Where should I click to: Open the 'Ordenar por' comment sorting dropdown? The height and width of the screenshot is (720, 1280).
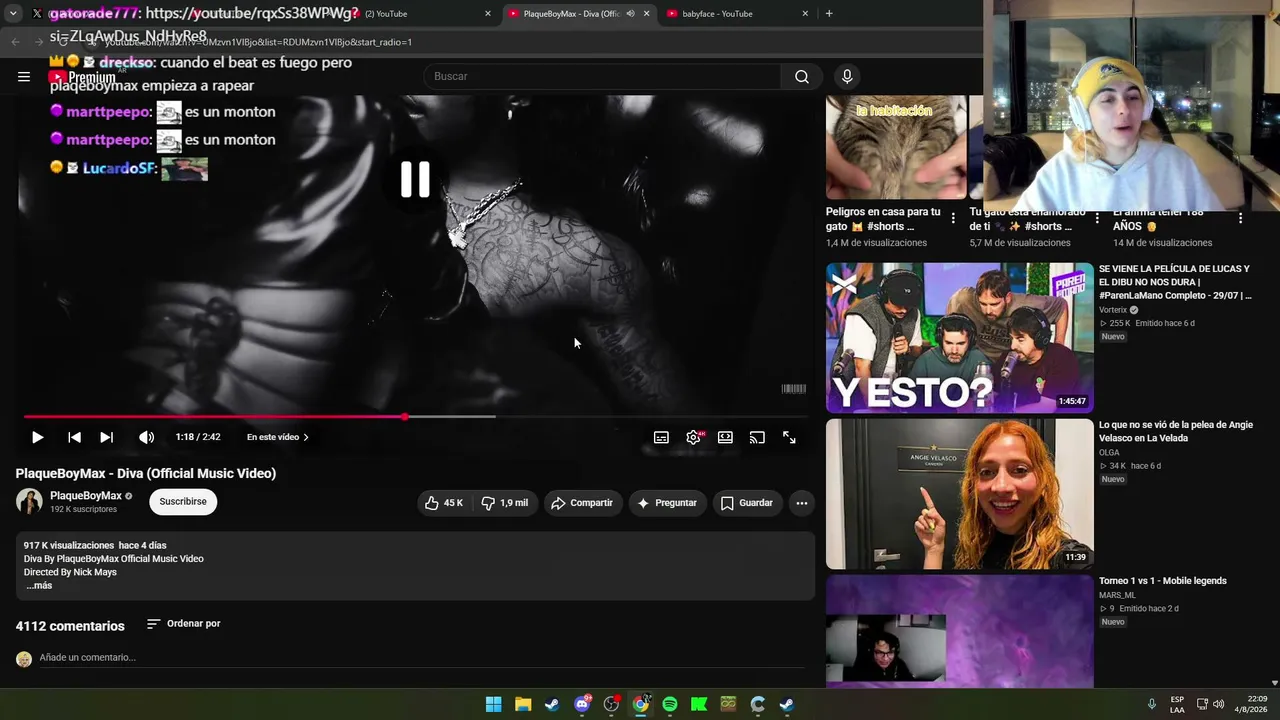(183, 624)
